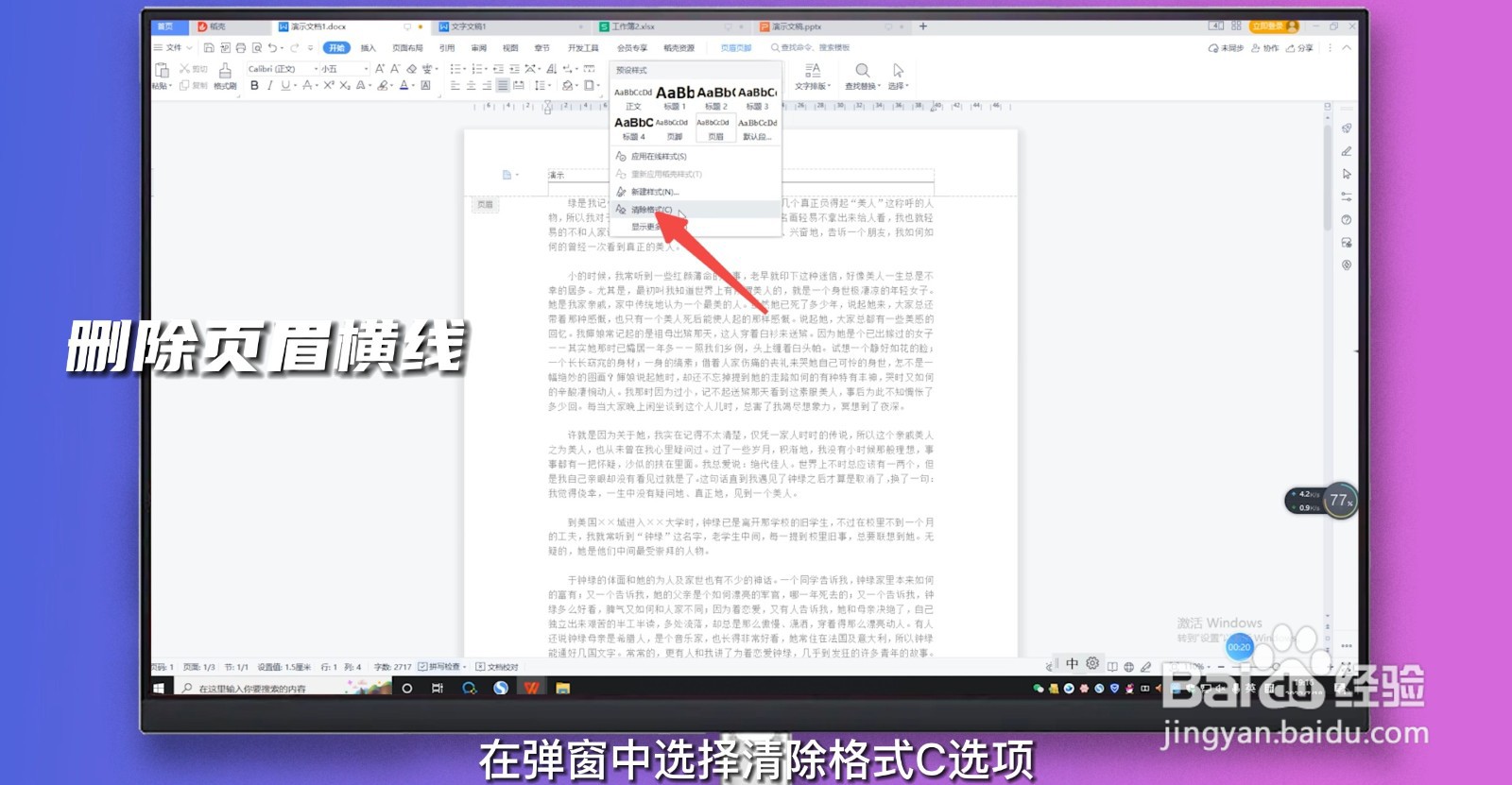Screen dimensions: 1512x785
Task: Click the print icon
Action: coord(240,47)
